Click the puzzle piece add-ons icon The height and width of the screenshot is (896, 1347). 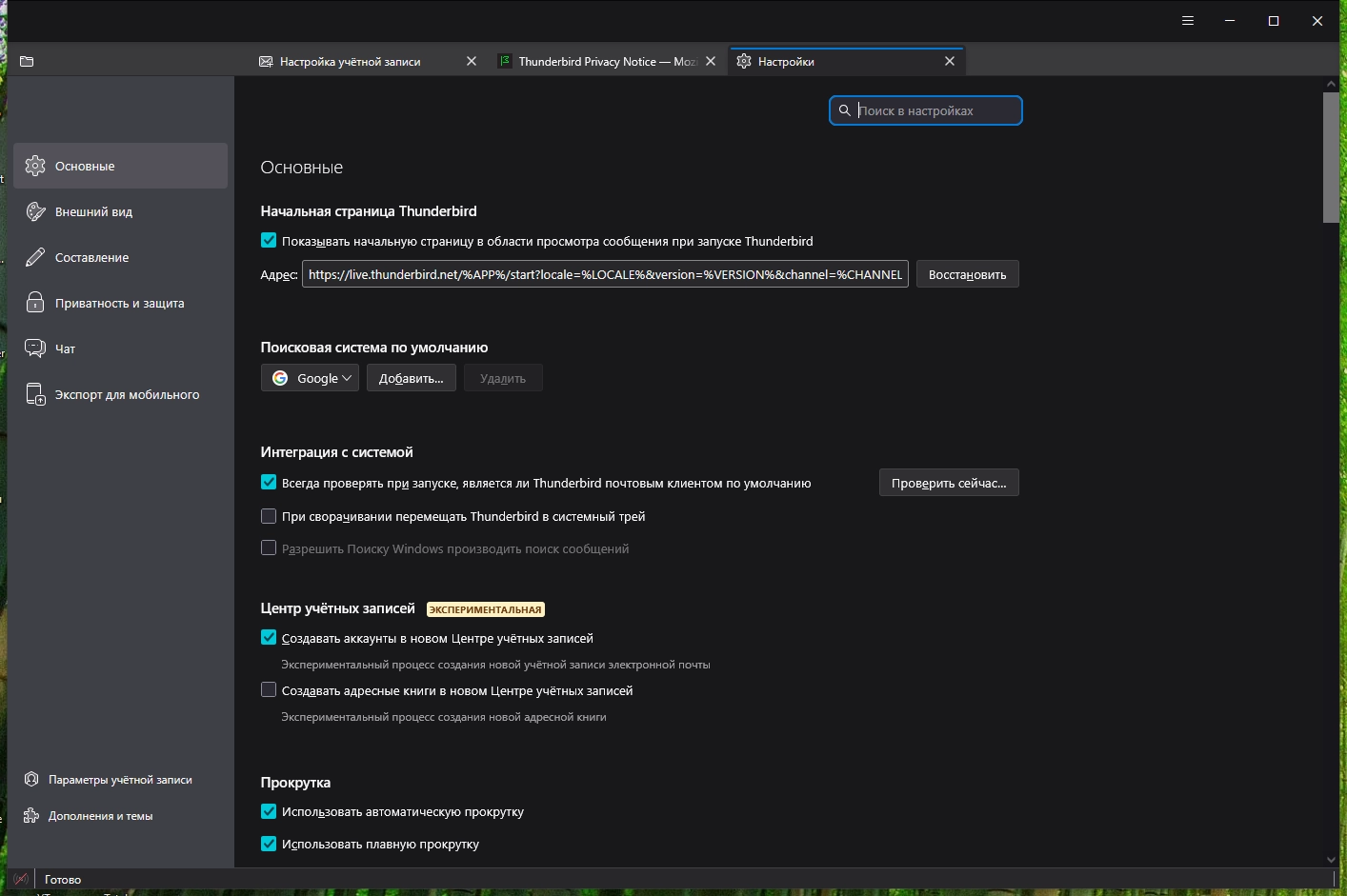click(x=31, y=815)
